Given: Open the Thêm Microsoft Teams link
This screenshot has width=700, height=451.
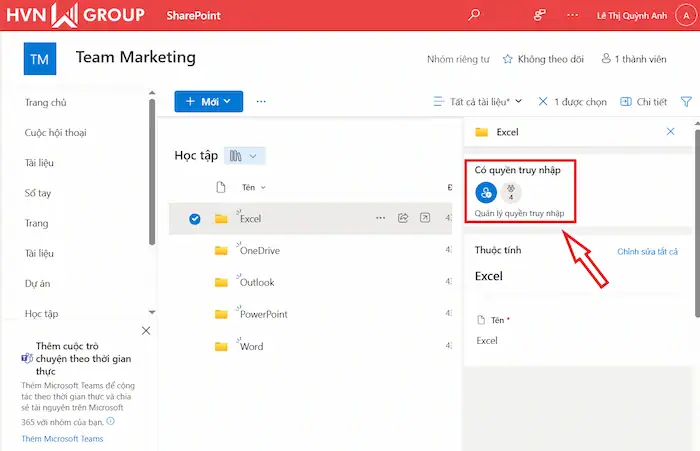Looking at the screenshot, I should [62, 439].
